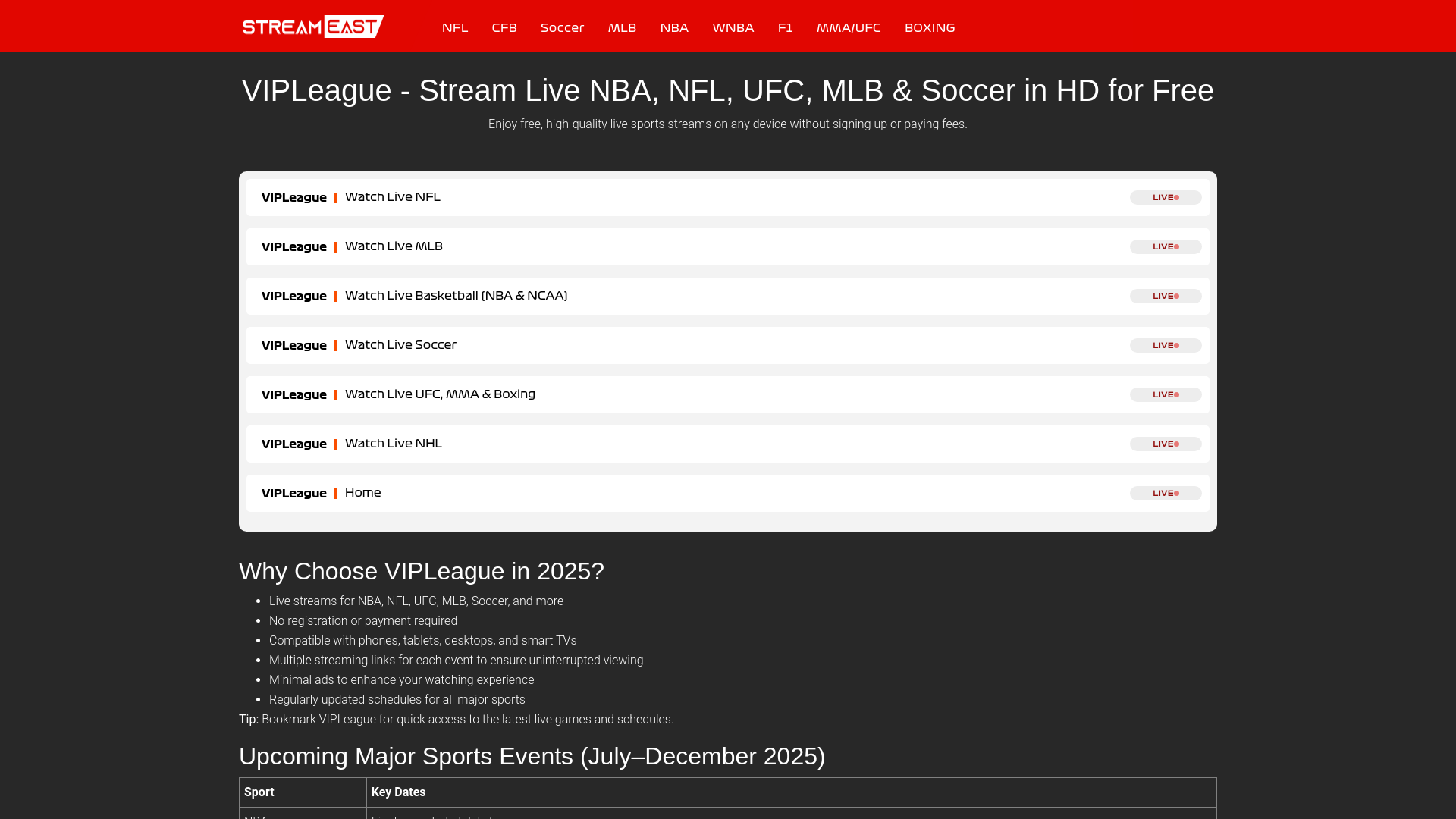The image size is (1456, 819).
Task: Navigate to the NBA header tab
Action: [x=674, y=28]
